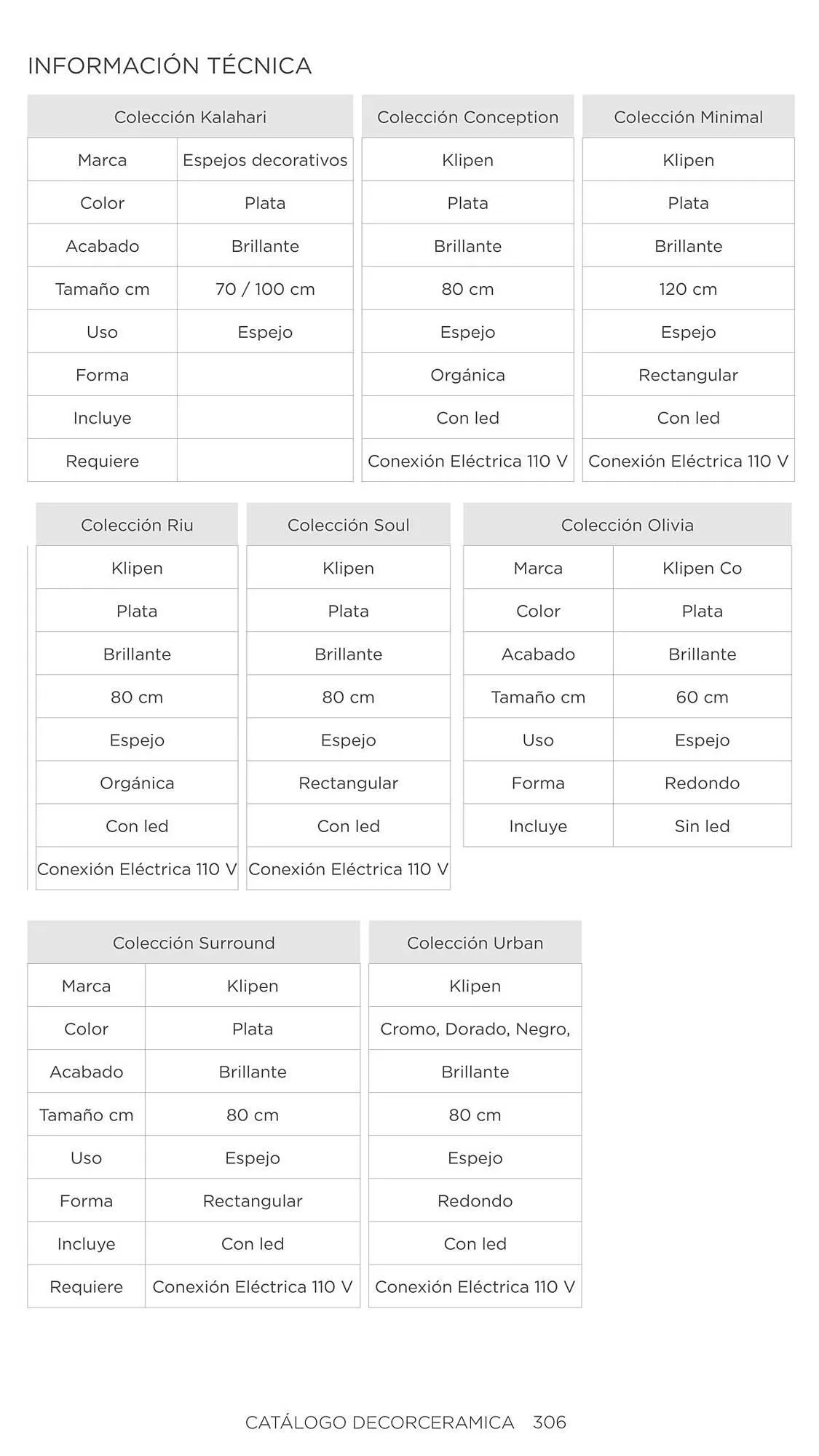Viewport: 819px width, 1456px height.
Task: Select the Colección Conception header
Action: click(x=467, y=117)
